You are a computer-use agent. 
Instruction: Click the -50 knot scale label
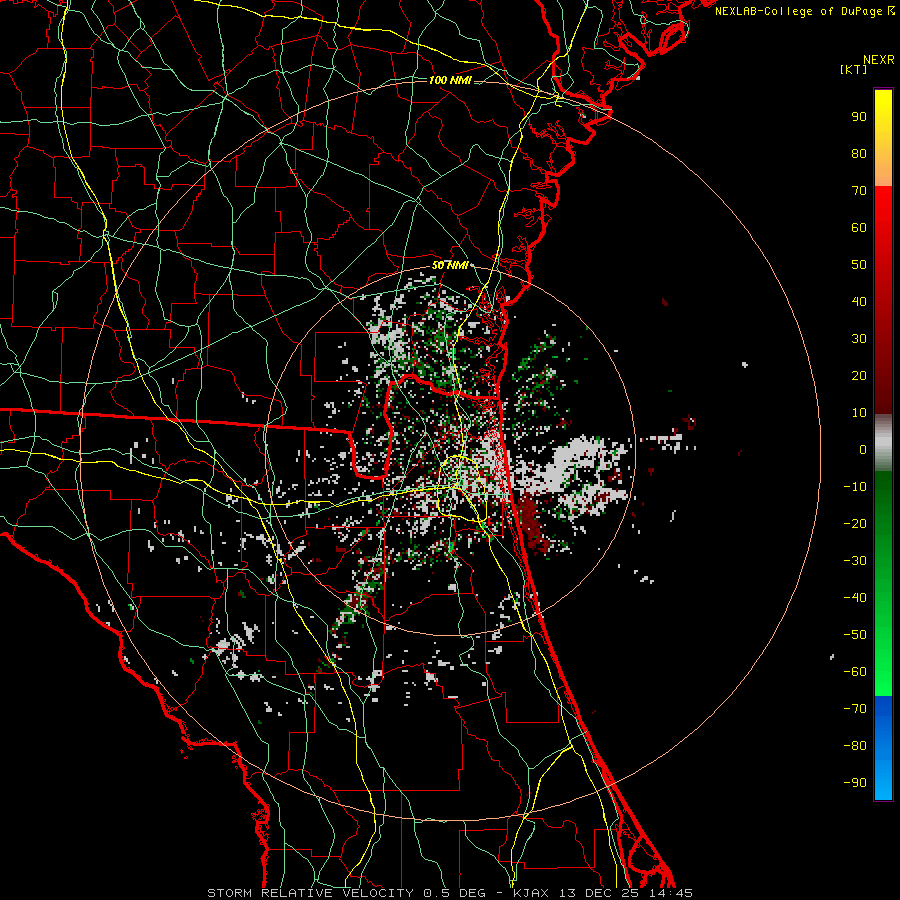point(855,635)
